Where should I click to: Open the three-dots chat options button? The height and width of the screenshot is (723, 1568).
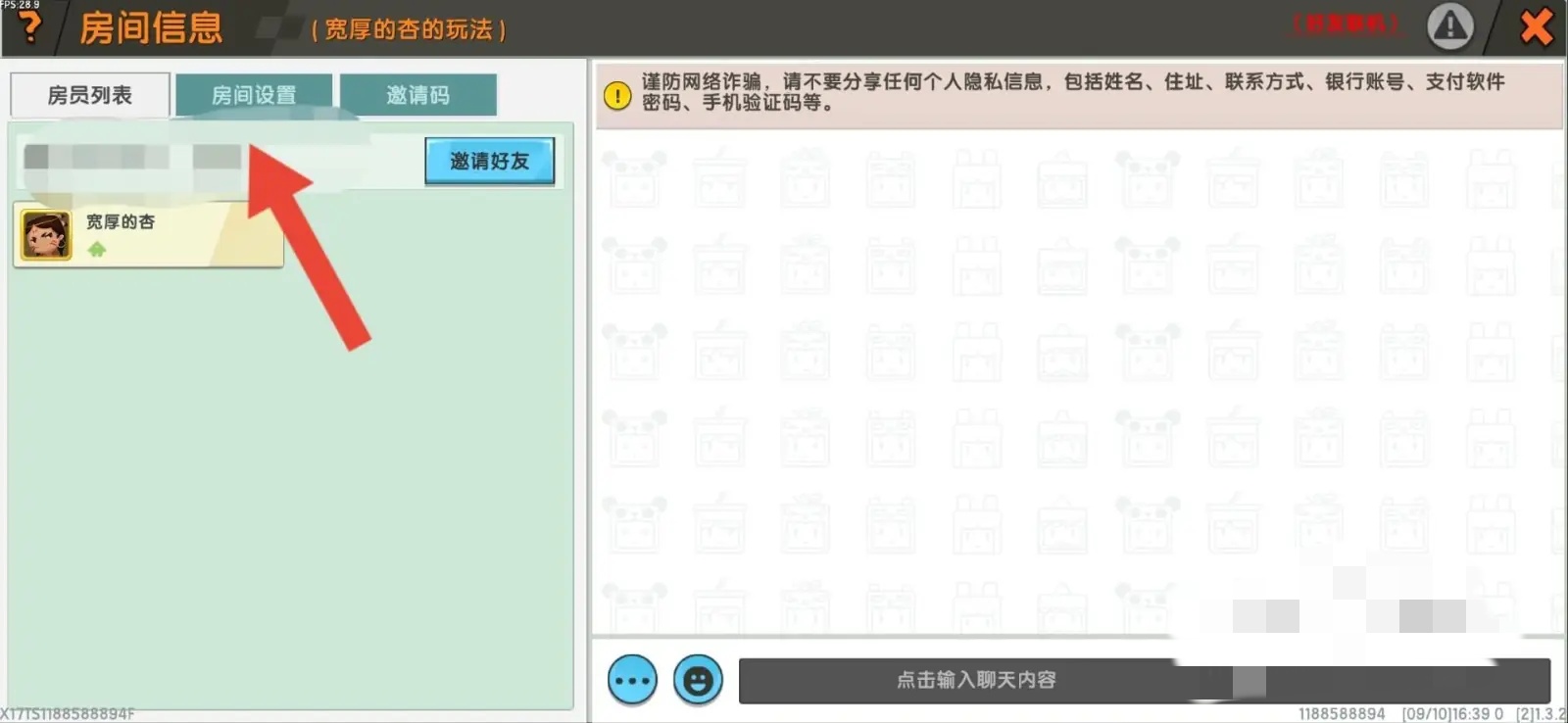(632, 680)
